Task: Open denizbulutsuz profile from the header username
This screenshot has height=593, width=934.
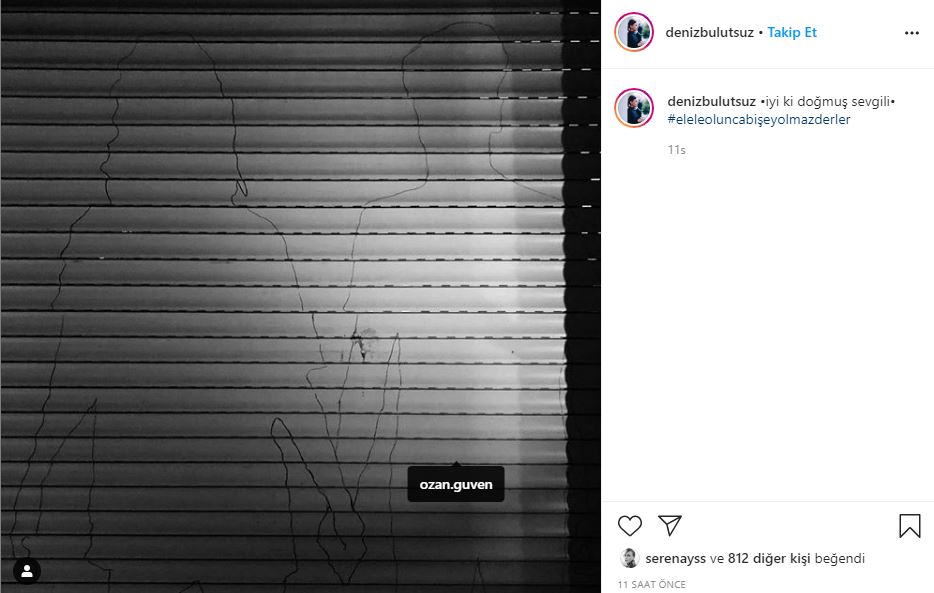Action: point(709,33)
